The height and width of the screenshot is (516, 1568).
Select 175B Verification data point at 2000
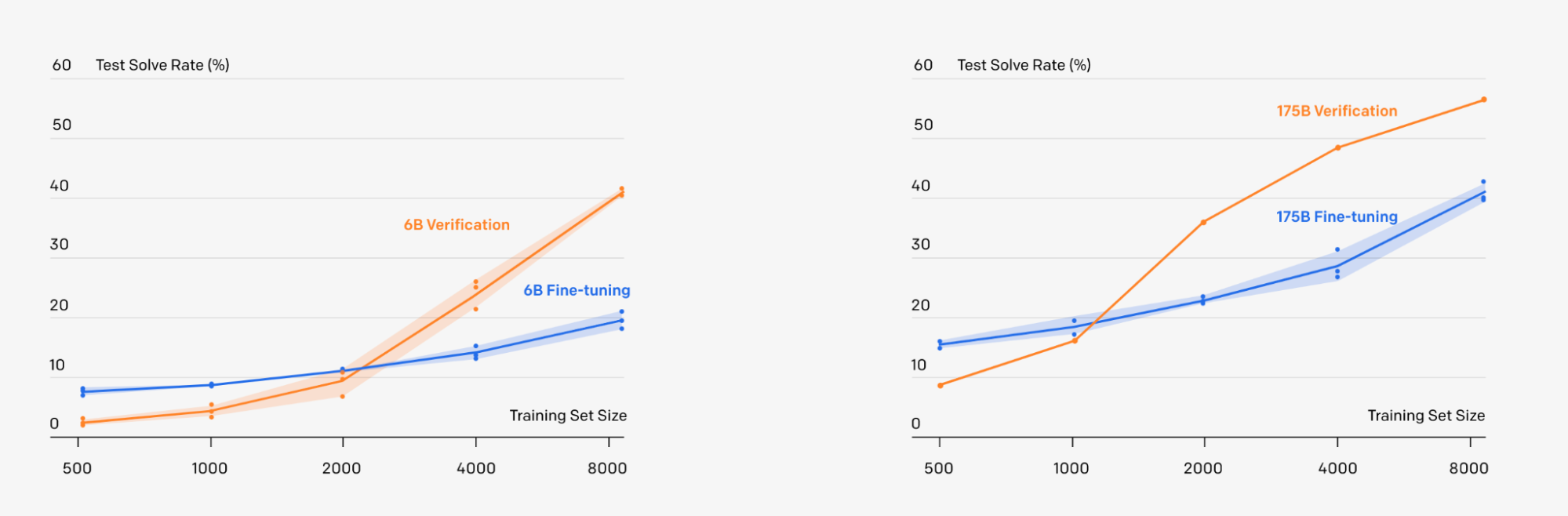[x=1203, y=223]
